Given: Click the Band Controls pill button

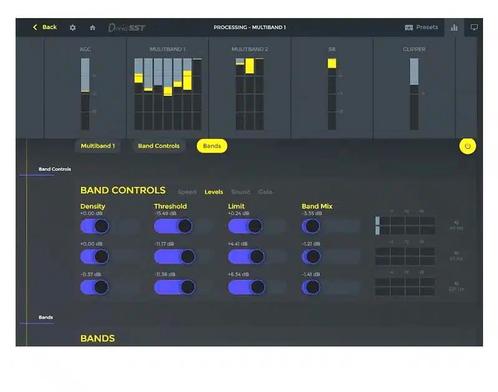Looking at the screenshot, I should point(159,146).
